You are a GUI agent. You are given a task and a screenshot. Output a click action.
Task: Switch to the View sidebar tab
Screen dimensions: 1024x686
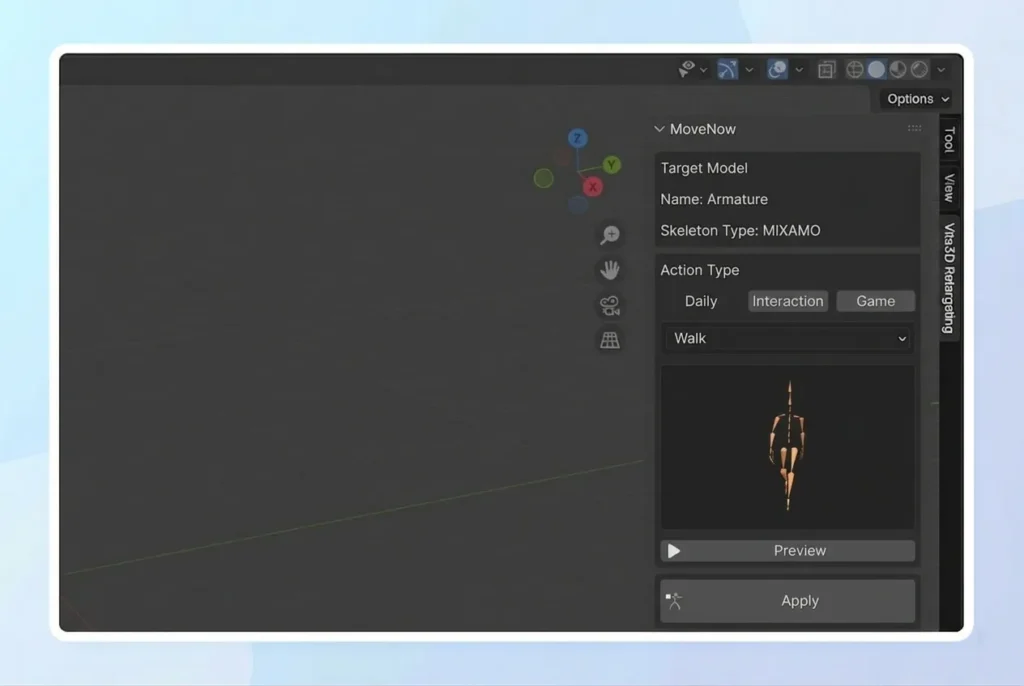949,188
